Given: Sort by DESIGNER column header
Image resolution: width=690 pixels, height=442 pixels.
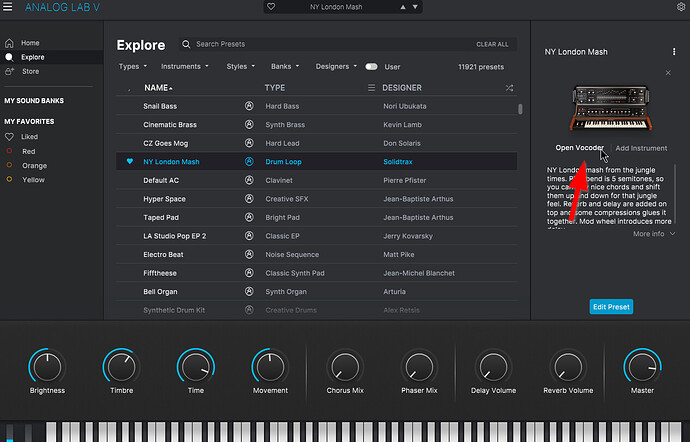Looking at the screenshot, I should (402, 88).
